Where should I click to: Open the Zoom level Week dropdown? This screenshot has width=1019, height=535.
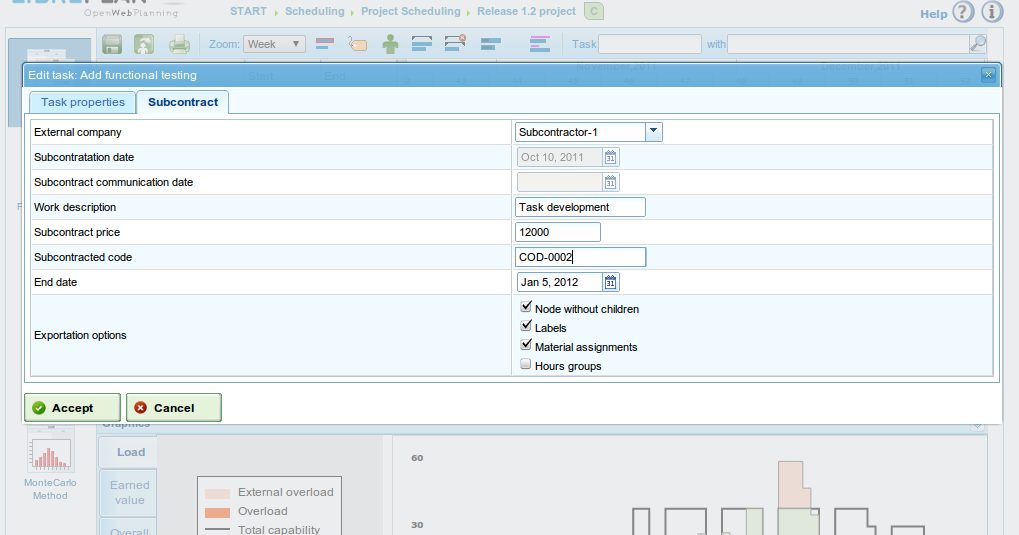click(x=274, y=44)
